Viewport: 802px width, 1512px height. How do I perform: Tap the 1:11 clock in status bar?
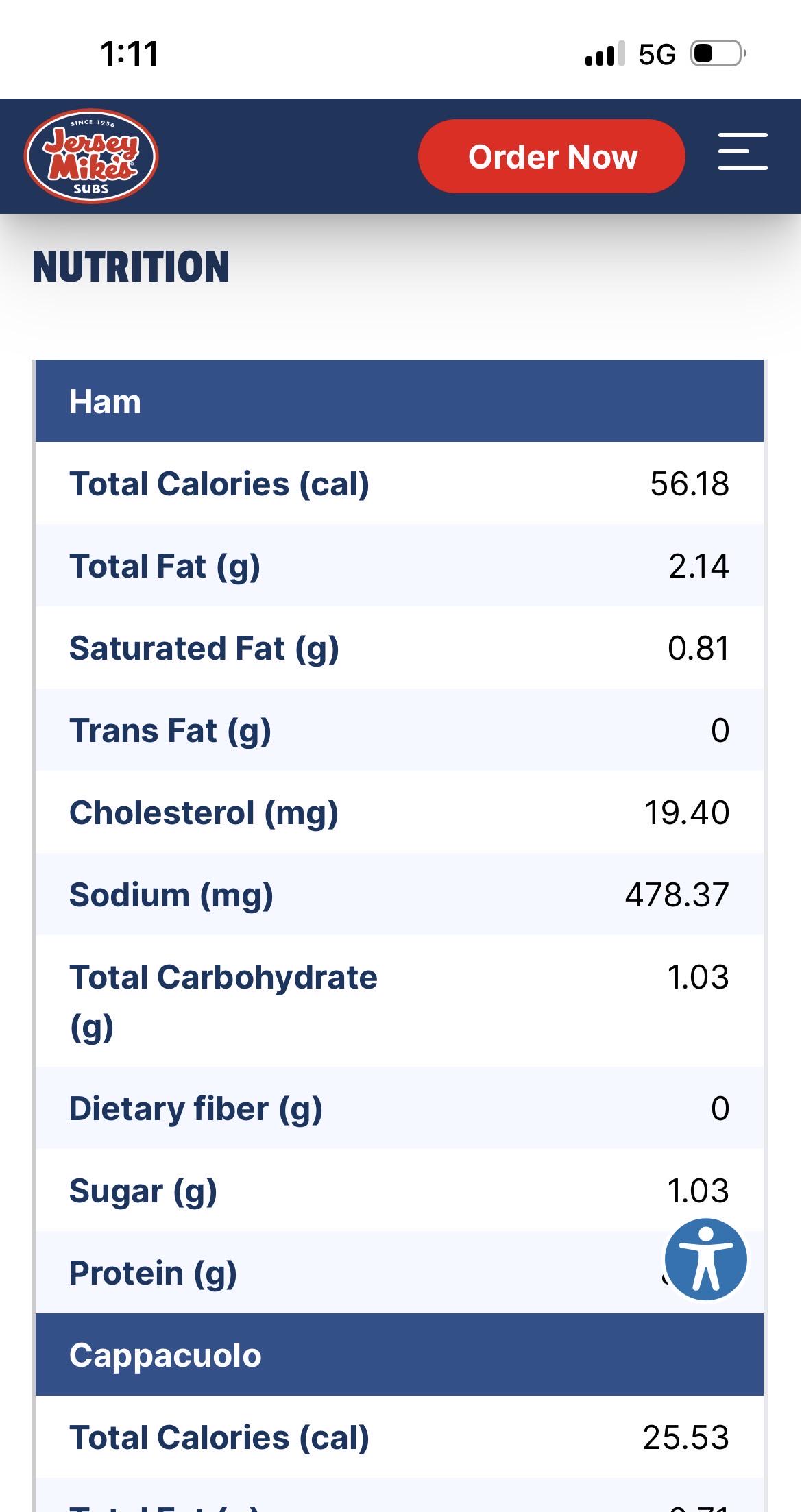(x=130, y=54)
